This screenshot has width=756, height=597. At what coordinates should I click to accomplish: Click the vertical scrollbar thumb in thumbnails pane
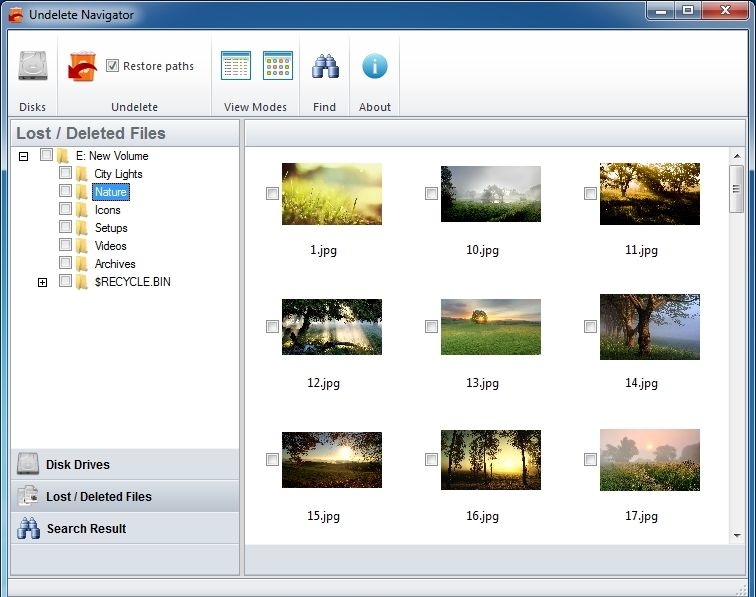pos(737,189)
